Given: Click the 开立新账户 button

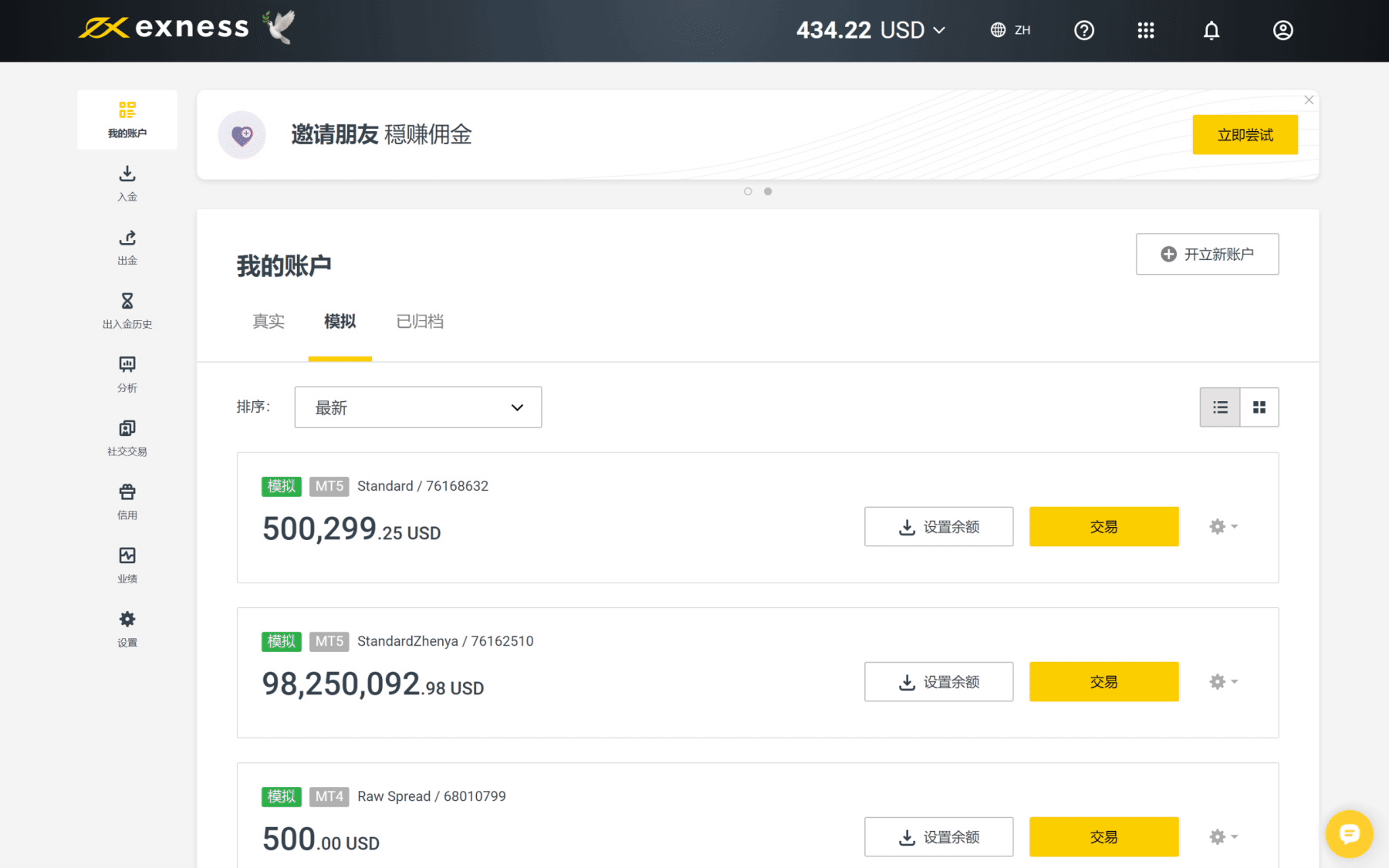Looking at the screenshot, I should pos(1207,254).
